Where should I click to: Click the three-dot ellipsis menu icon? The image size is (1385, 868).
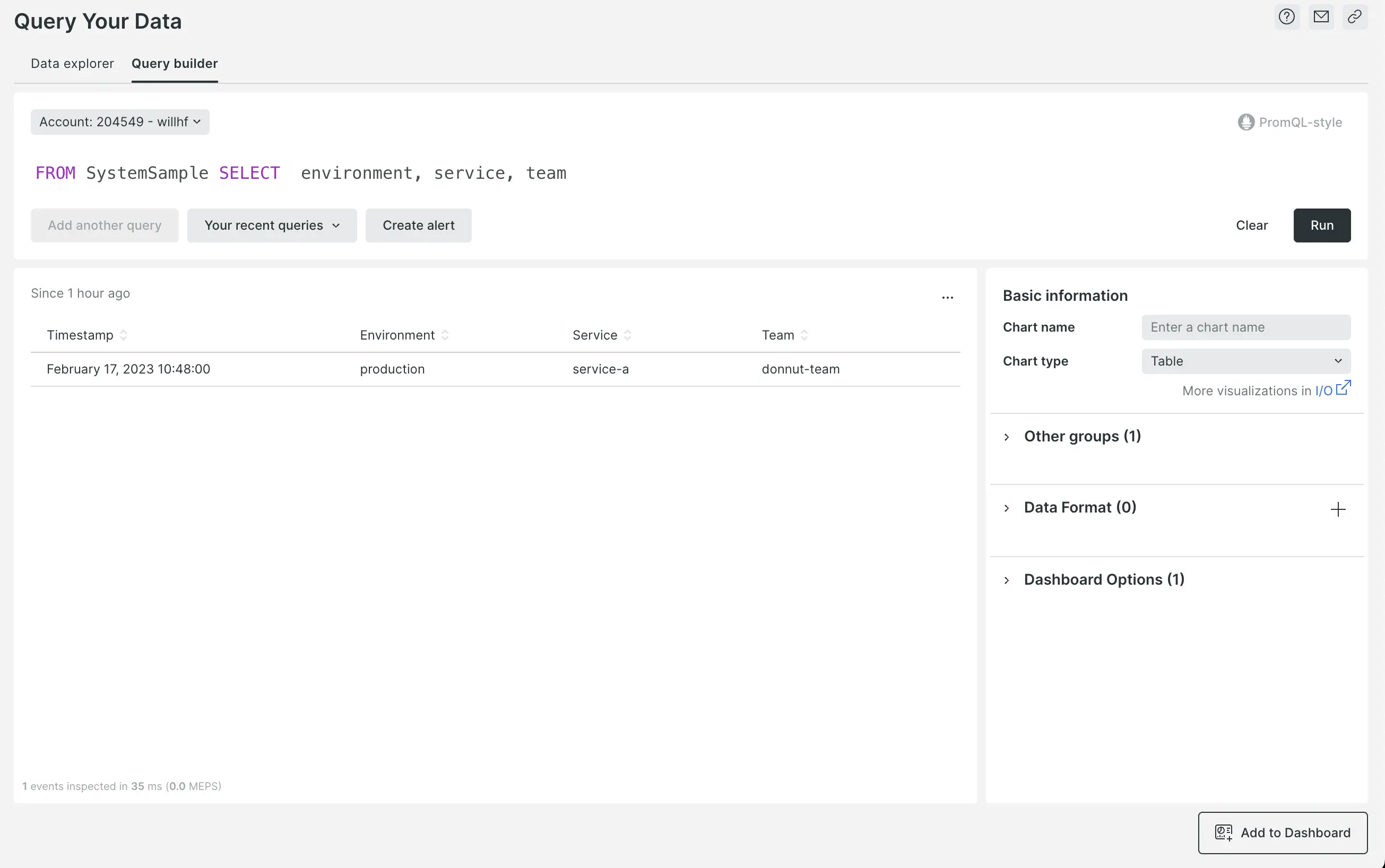click(x=947, y=297)
